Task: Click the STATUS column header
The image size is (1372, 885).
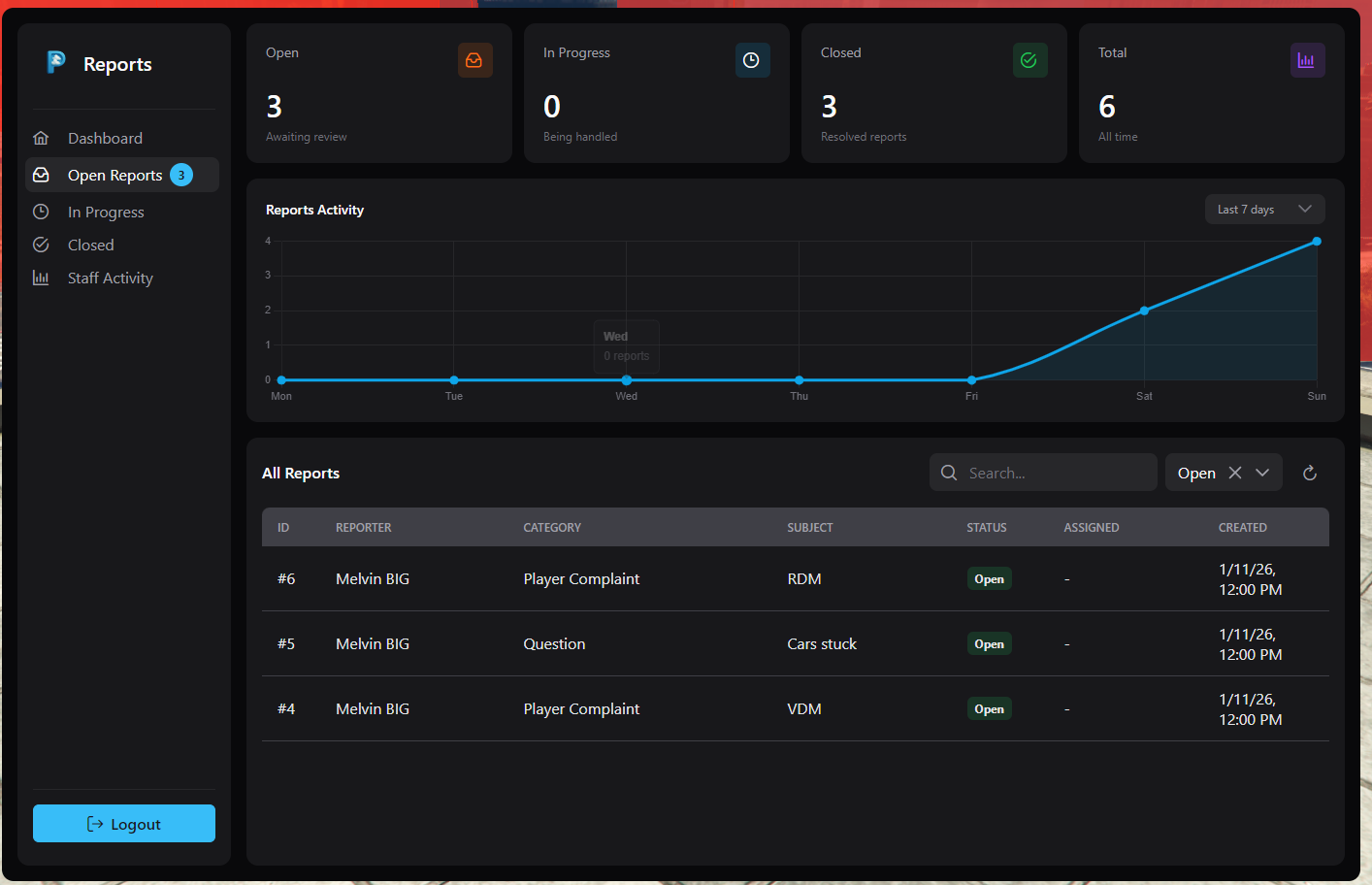Action: [x=987, y=528]
